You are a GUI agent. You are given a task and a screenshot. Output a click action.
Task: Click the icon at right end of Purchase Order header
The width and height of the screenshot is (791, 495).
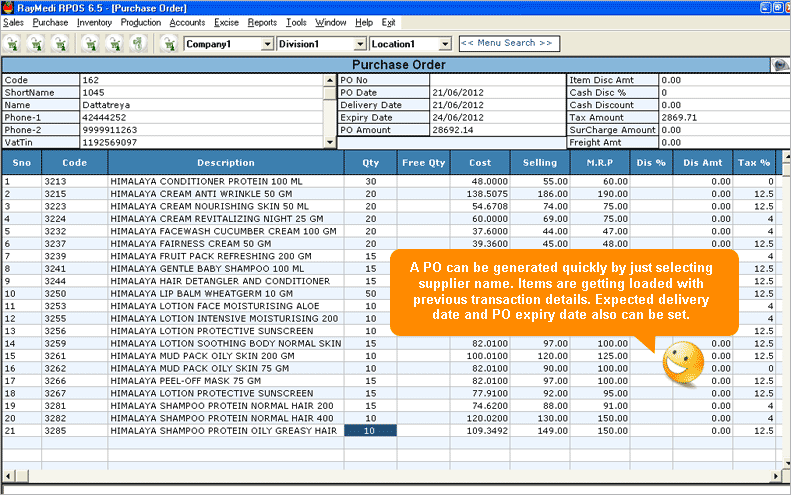(x=780, y=65)
